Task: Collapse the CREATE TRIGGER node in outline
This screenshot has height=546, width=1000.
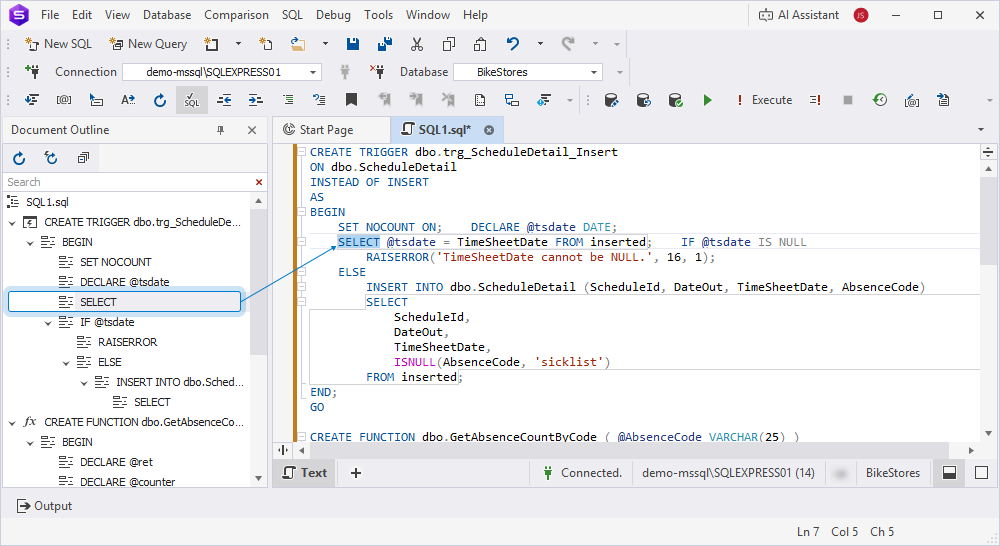Action: (12, 223)
